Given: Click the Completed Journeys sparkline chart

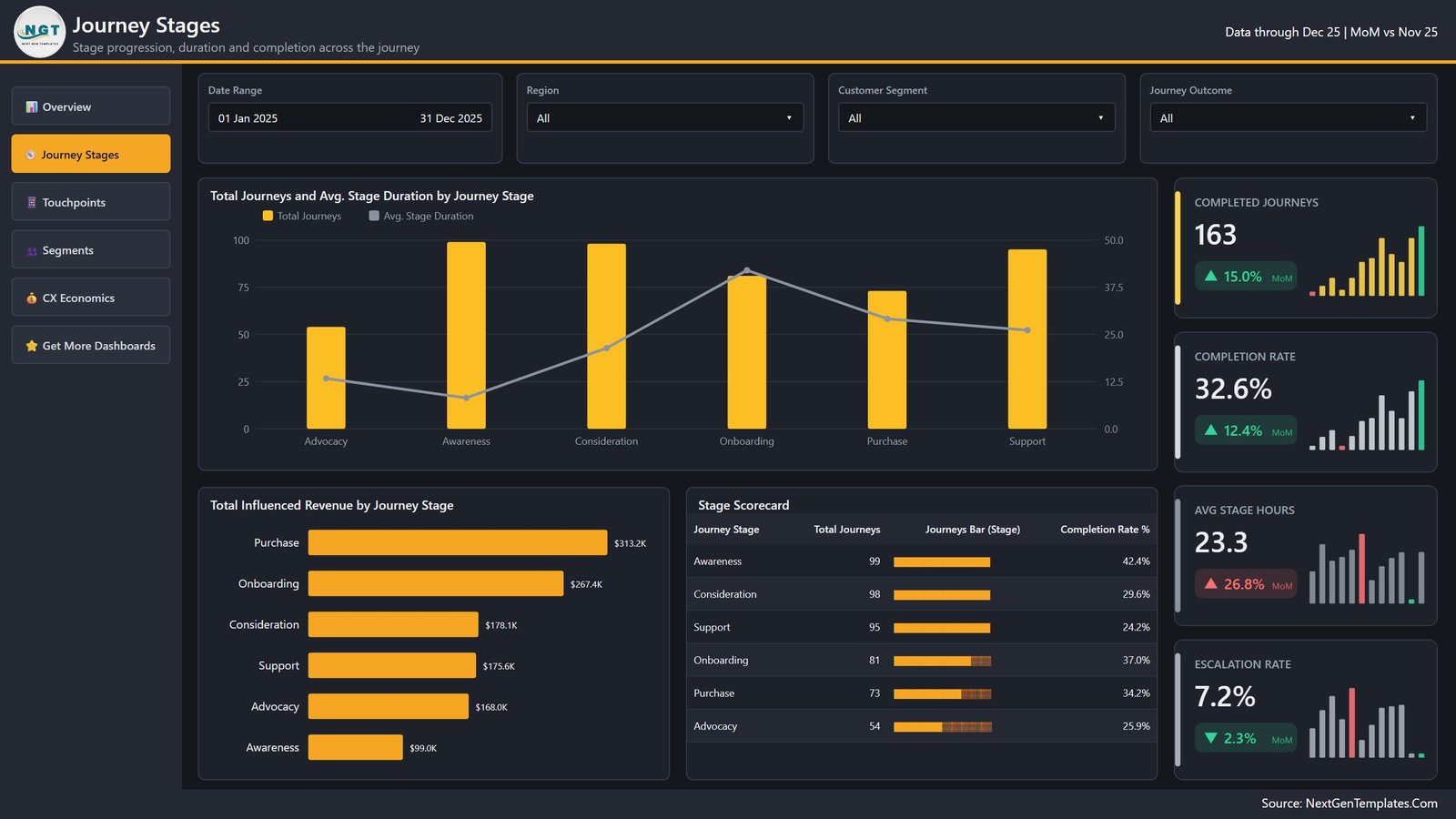Looking at the screenshot, I should (1367, 261).
